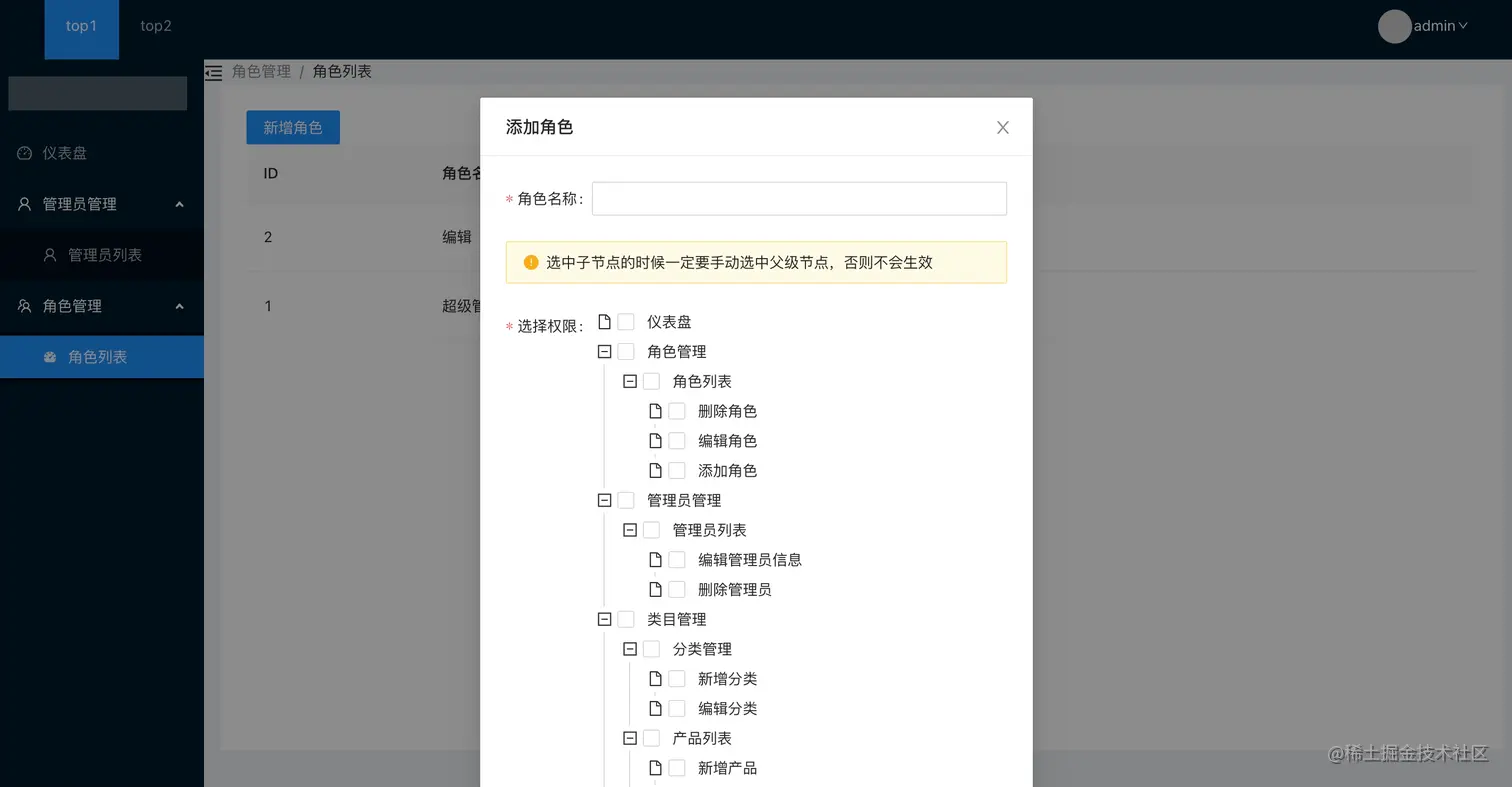Viewport: 1512px width, 787px height.
Task: Click the user icon beside 管理员列表
Action: (50, 255)
